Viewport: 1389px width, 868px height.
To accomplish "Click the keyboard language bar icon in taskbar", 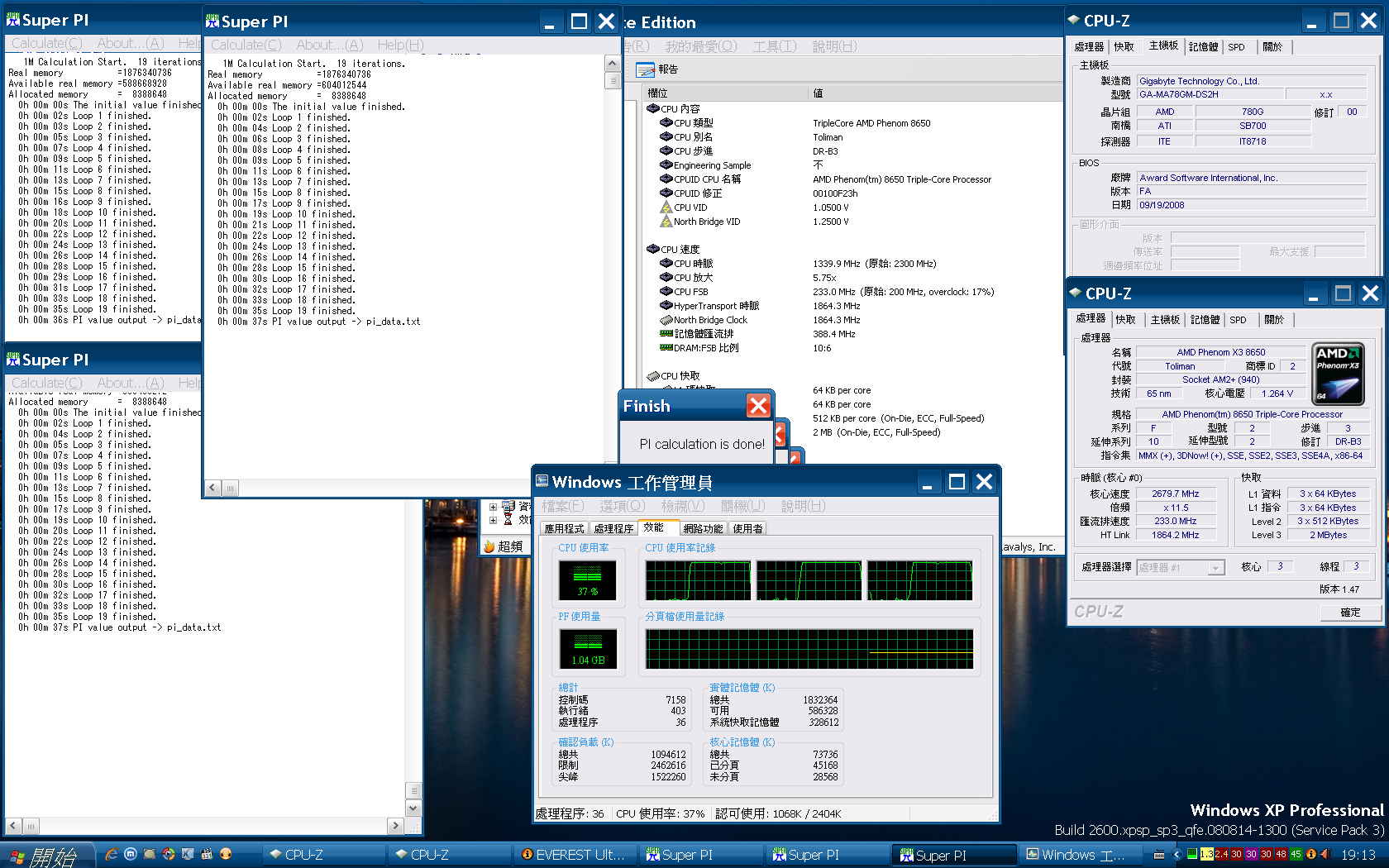I will (x=1159, y=855).
